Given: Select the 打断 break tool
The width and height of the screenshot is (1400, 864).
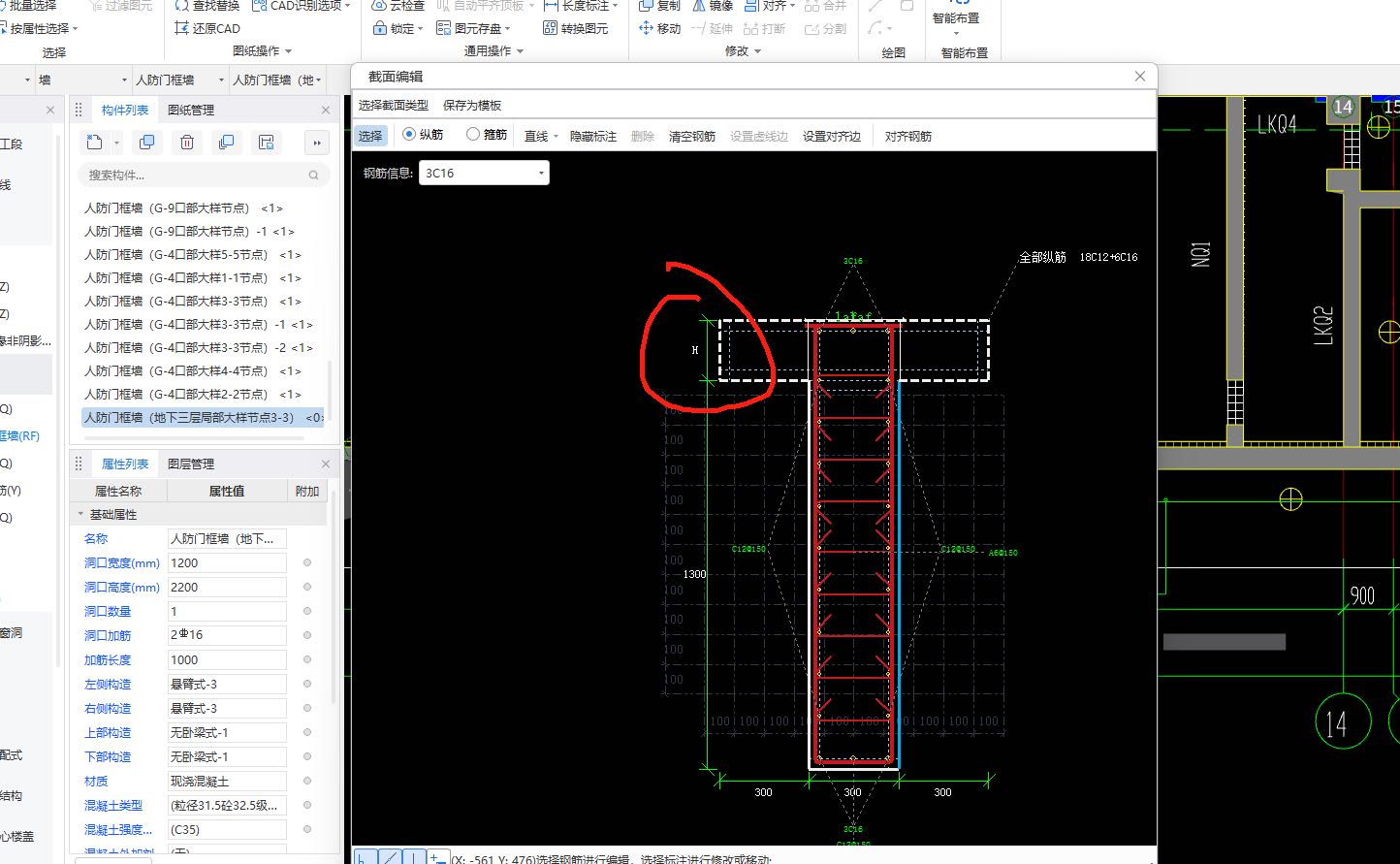Looking at the screenshot, I should point(764,28).
